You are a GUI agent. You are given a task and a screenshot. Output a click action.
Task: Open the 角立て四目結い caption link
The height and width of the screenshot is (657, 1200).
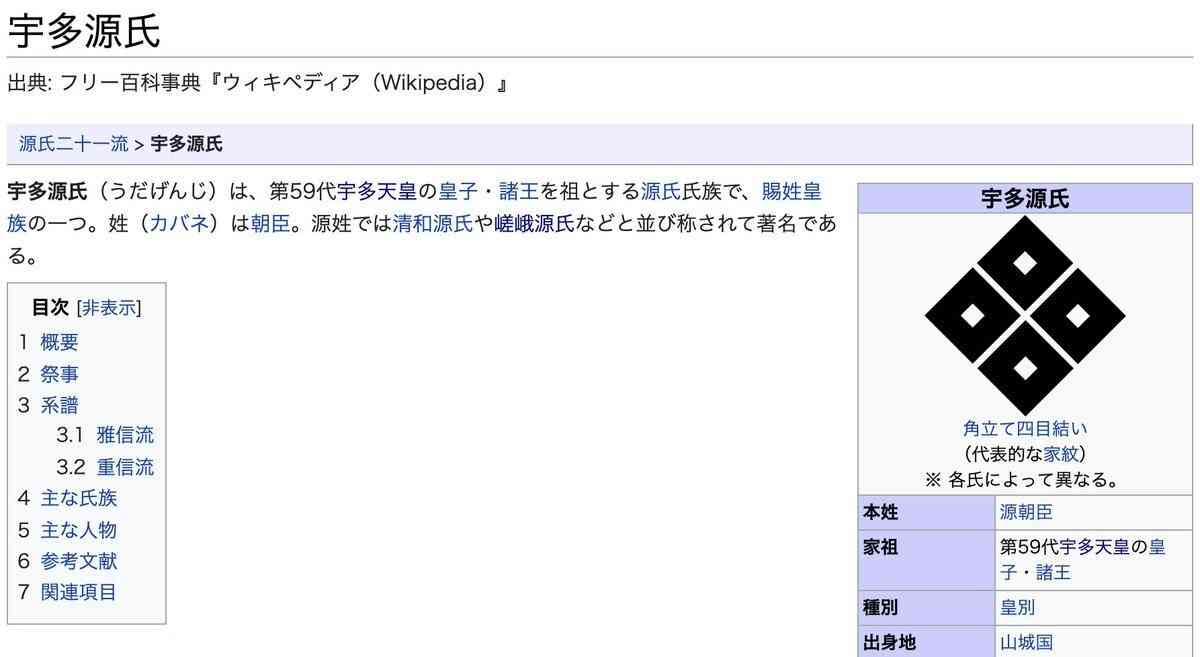click(1025, 429)
